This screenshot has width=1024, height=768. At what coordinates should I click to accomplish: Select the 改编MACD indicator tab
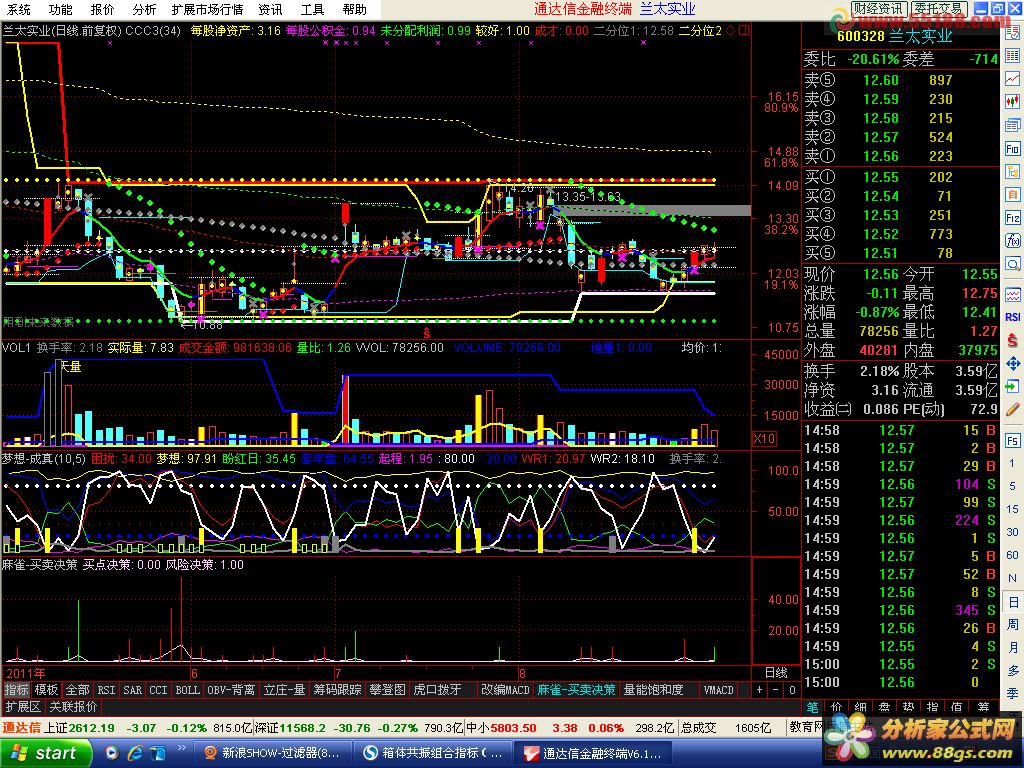click(505, 690)
